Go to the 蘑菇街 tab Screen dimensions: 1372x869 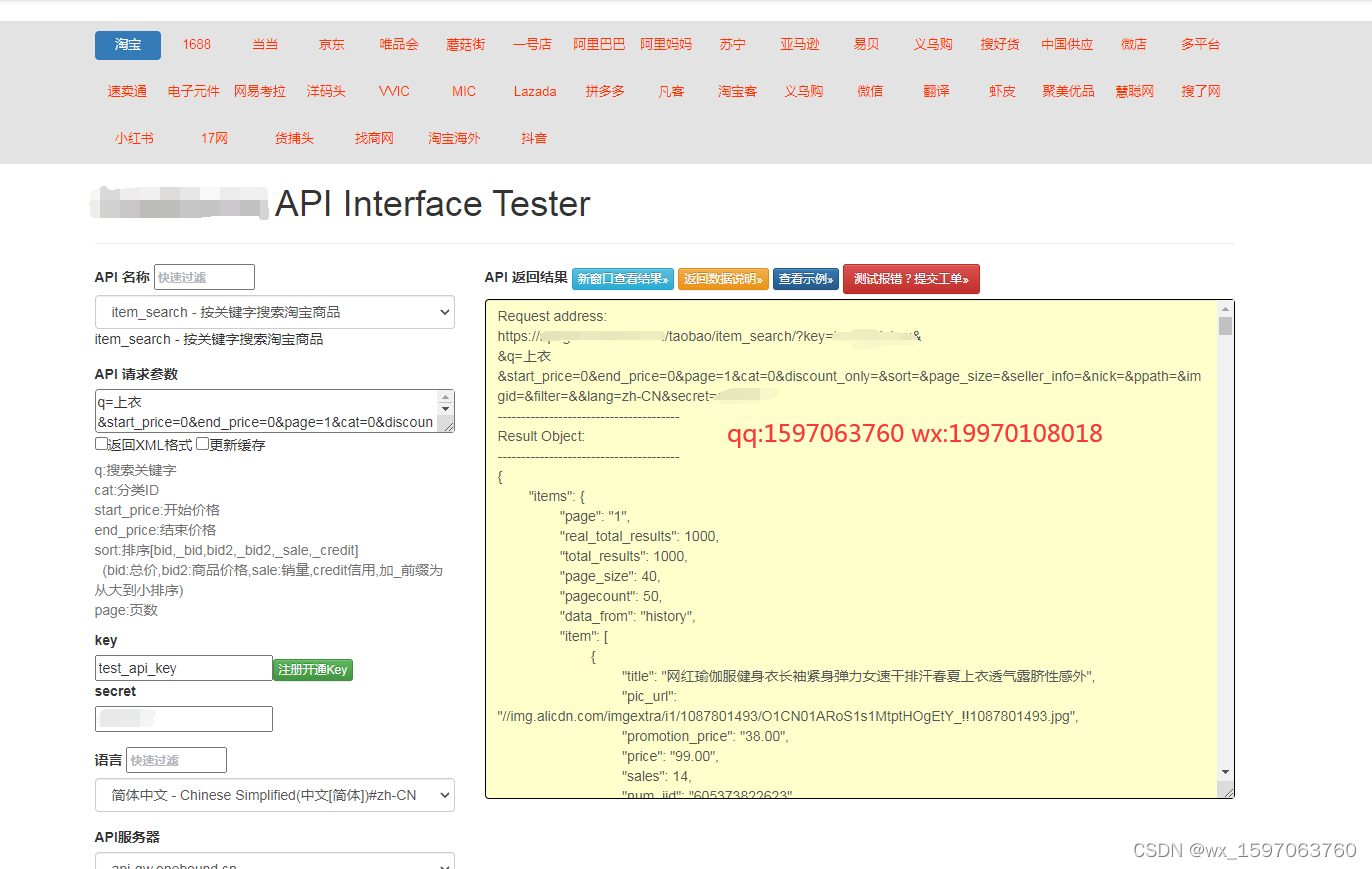466,45
